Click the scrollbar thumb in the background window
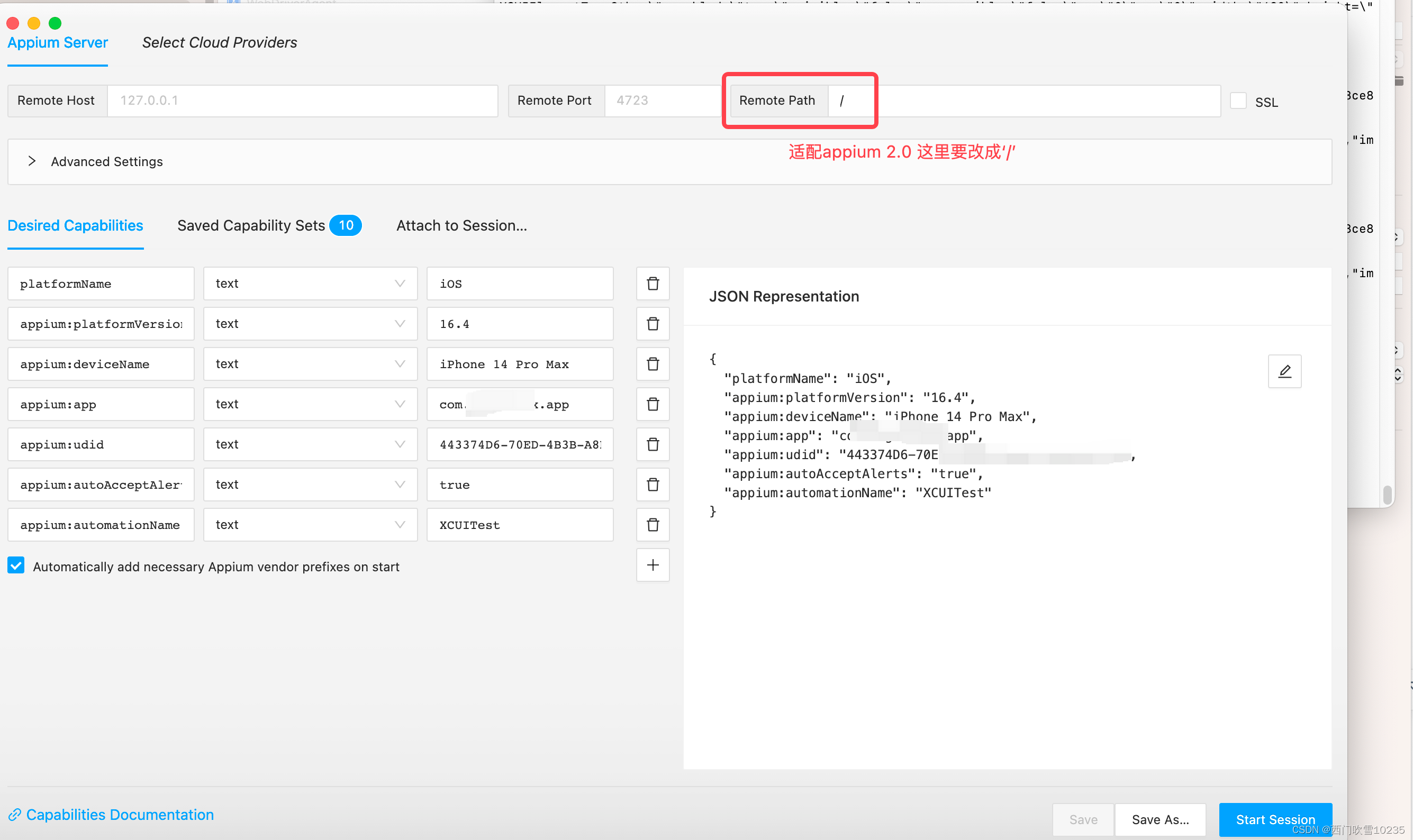This screenshot has width=1413, height=840. pyautogui.click(x=1387, y=495)
